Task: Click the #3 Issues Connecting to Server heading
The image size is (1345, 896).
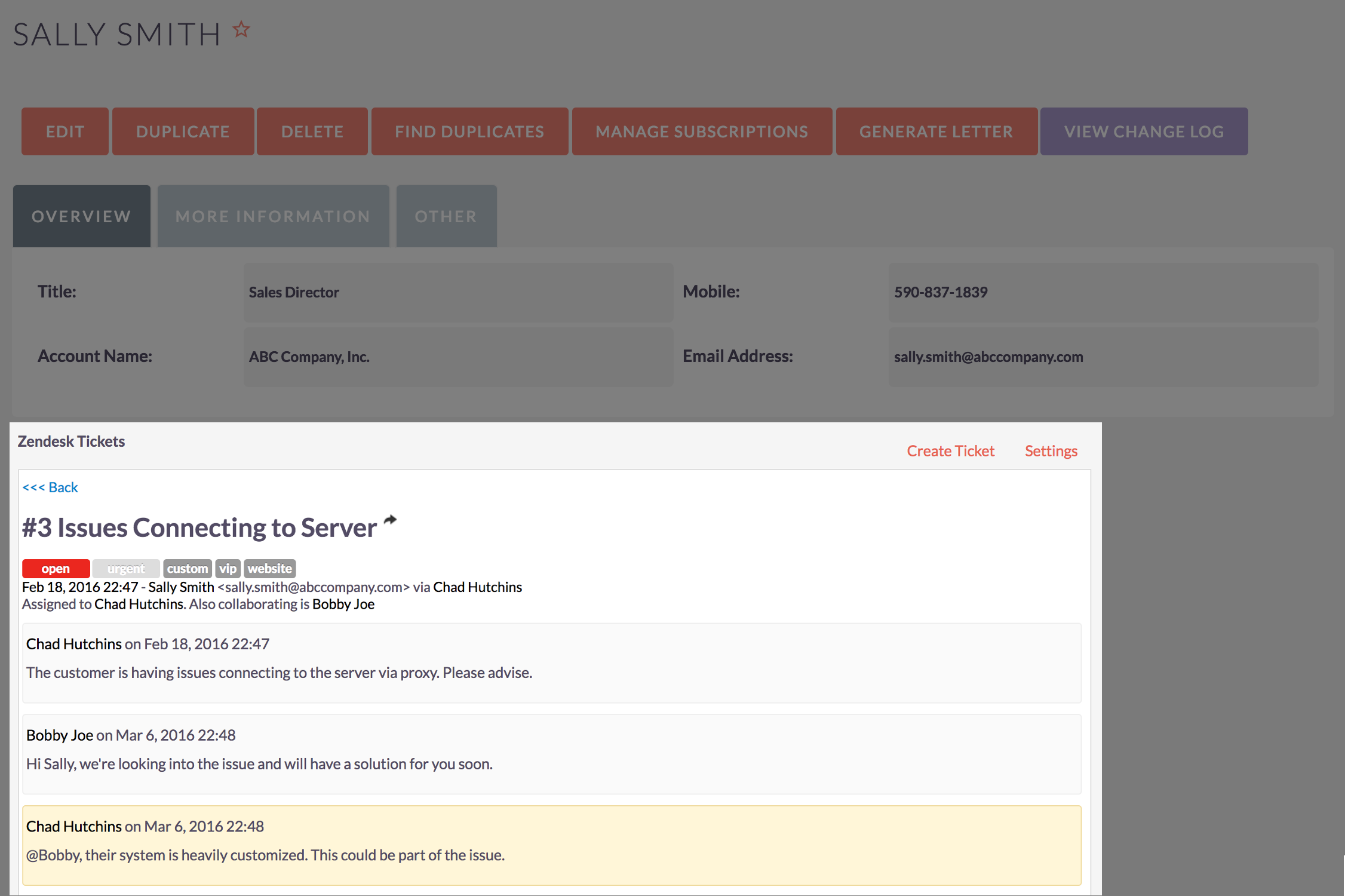Action: (199, 528)
